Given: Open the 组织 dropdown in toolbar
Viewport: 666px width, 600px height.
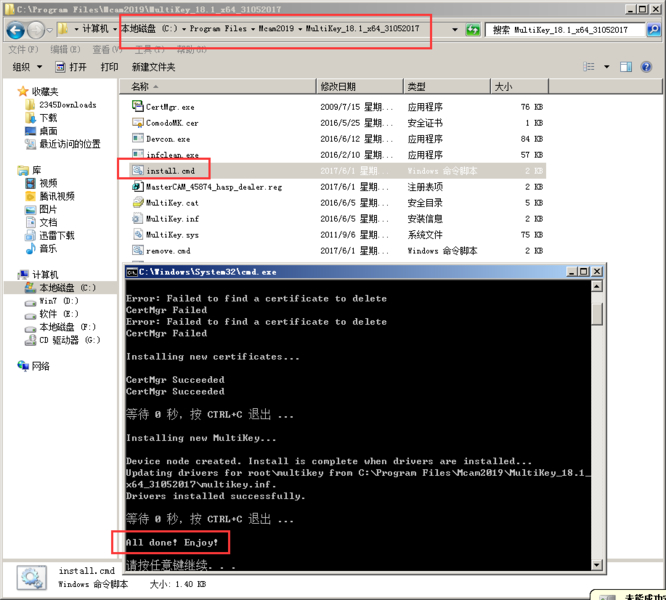Looking at the screenshot, I should pyautogui.click(x=25, y=67).
